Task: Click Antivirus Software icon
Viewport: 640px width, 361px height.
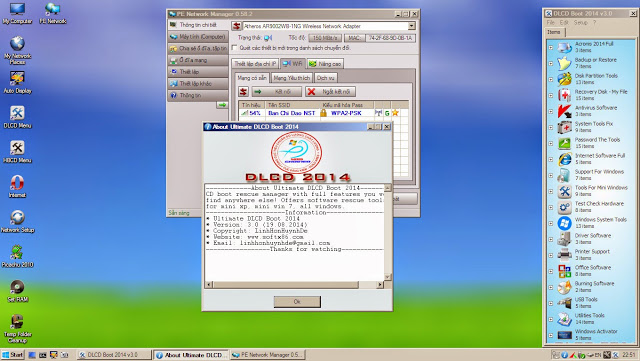Action: point(564,111)
